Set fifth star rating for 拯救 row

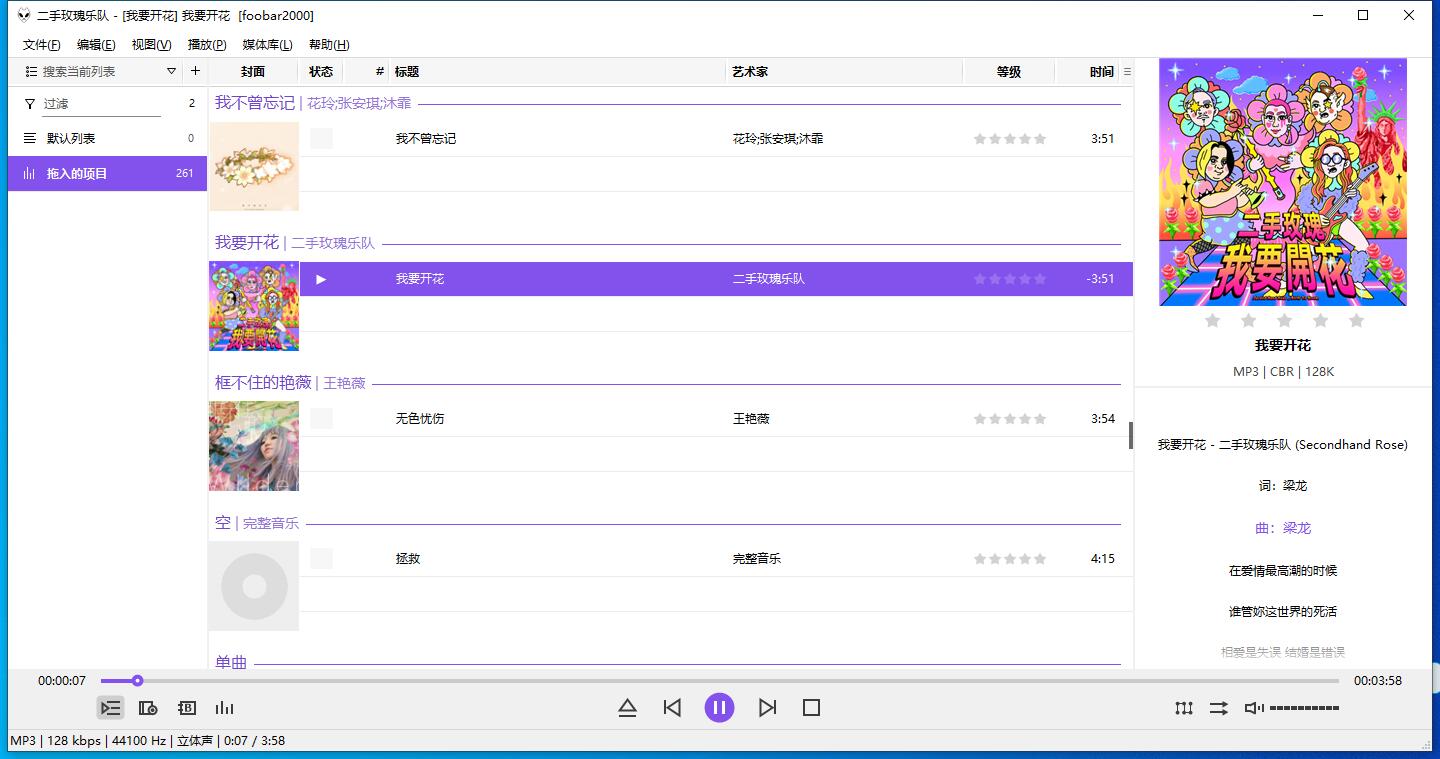tap(1040, 559)
